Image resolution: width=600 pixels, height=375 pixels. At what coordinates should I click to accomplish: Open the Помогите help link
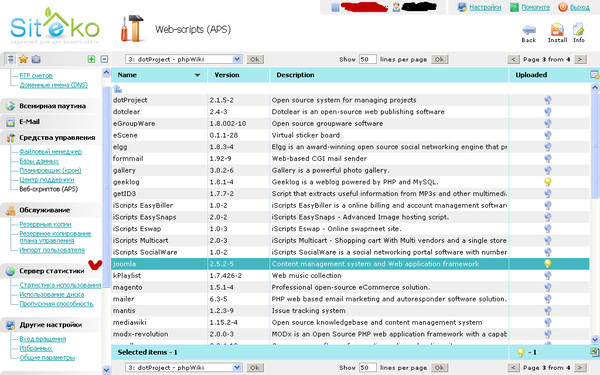(536, 7)
